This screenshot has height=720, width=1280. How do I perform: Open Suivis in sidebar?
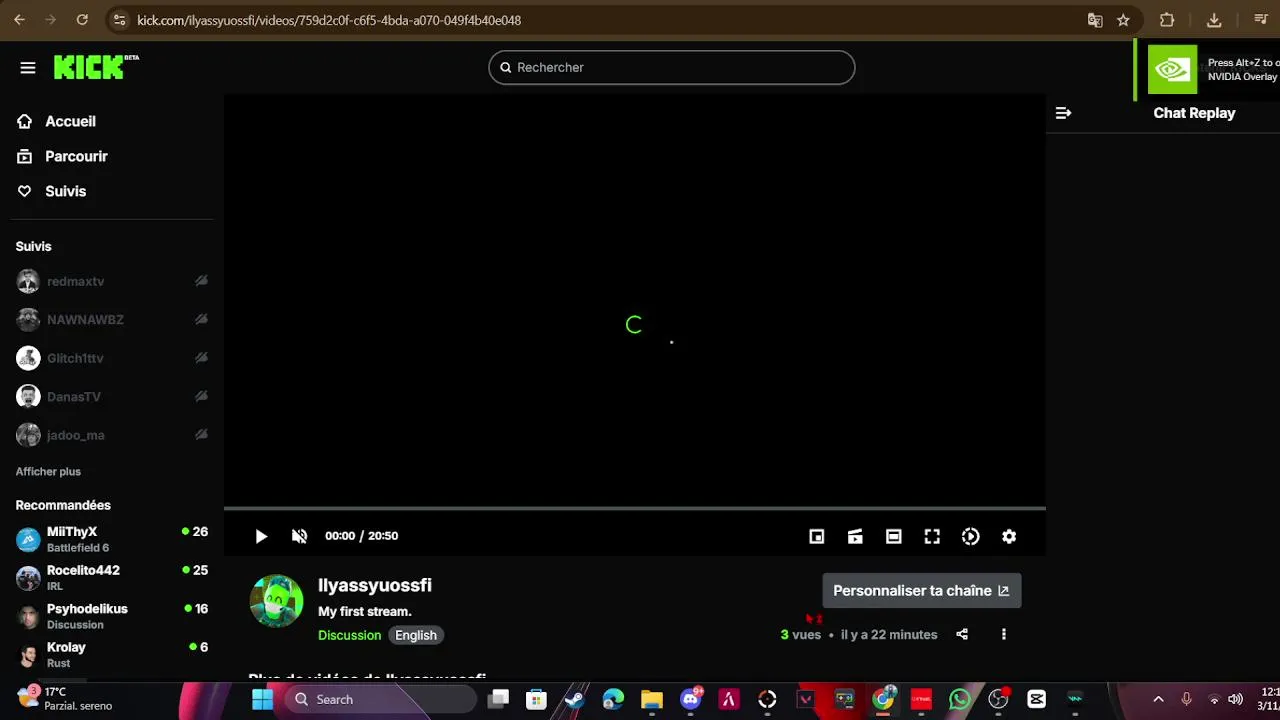(52, 191)
